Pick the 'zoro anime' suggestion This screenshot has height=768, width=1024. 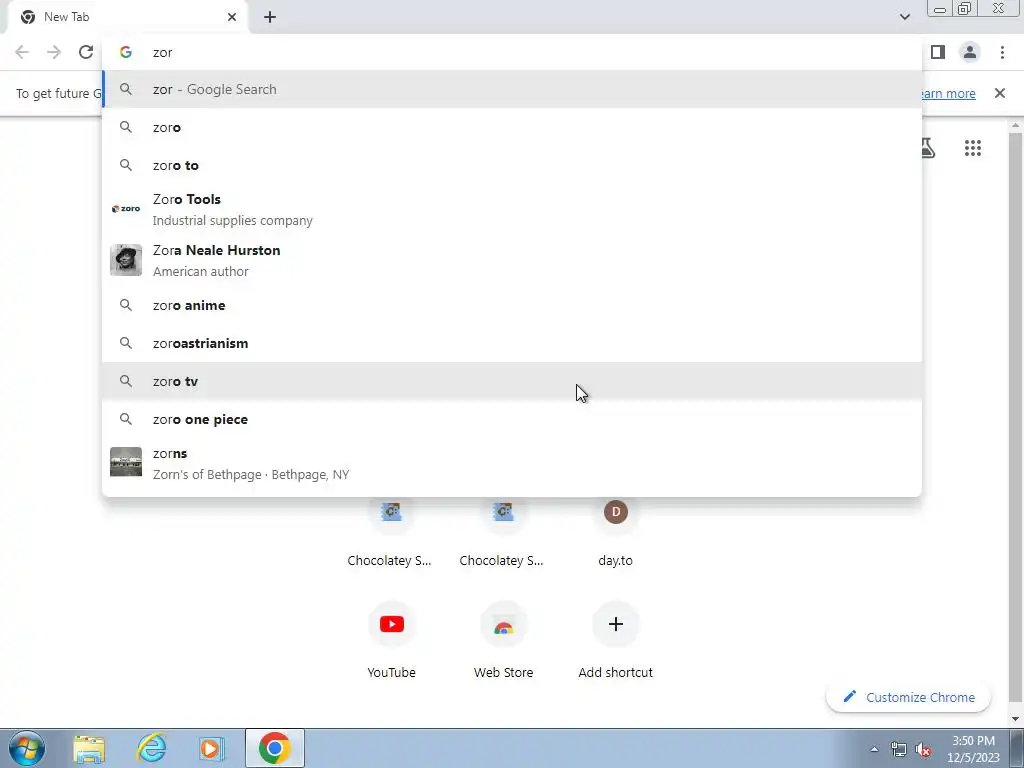tap(513, 305)
